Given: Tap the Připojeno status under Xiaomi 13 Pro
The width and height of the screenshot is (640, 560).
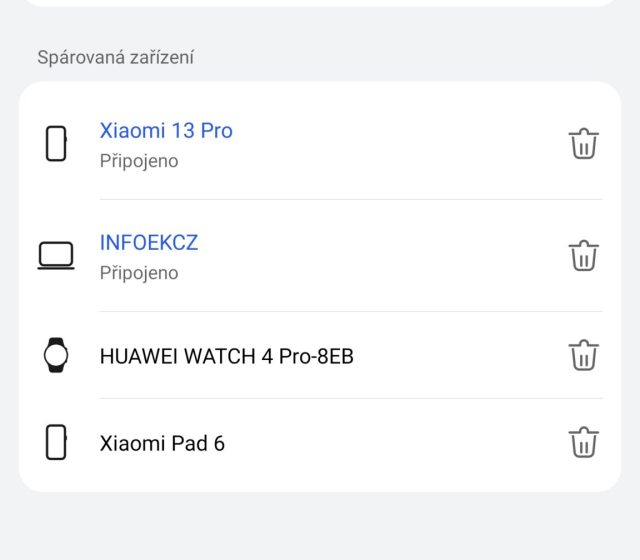Looking at the screenshot, I should [139, 161].
